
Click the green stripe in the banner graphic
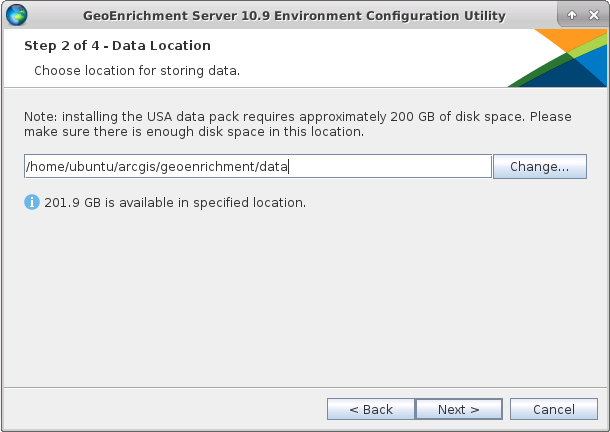tap(538, 68)
